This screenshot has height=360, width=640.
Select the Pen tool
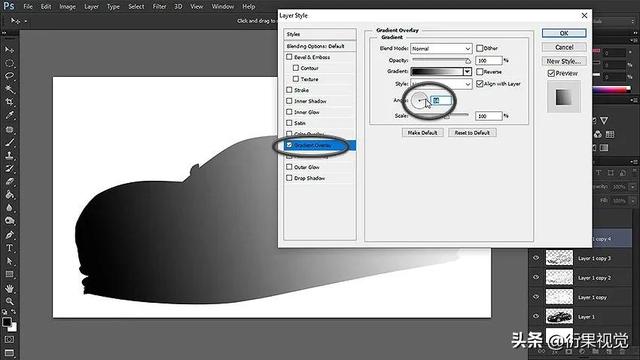[9, 235]
